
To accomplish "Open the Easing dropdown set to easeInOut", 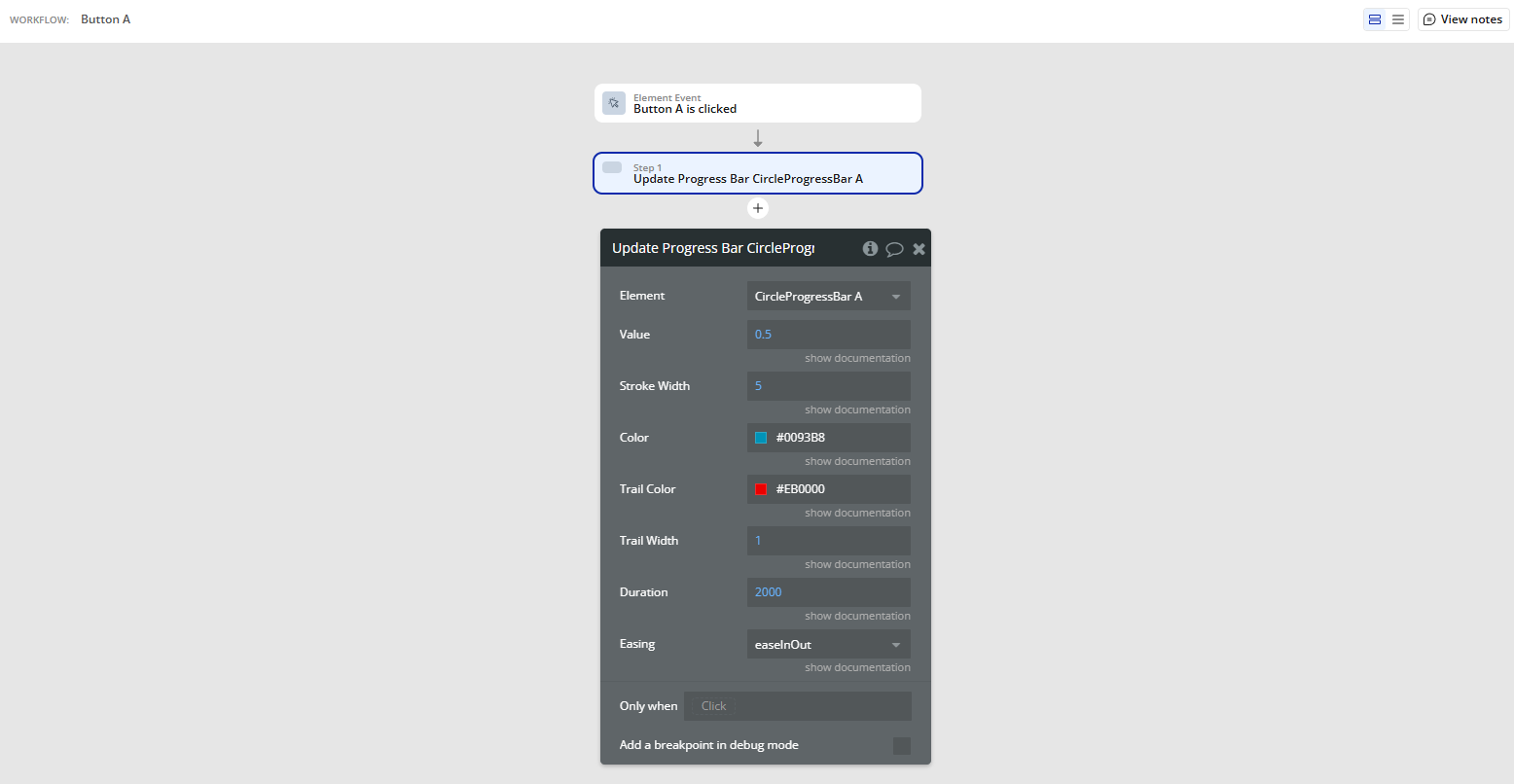I will (x=828, y=644).
